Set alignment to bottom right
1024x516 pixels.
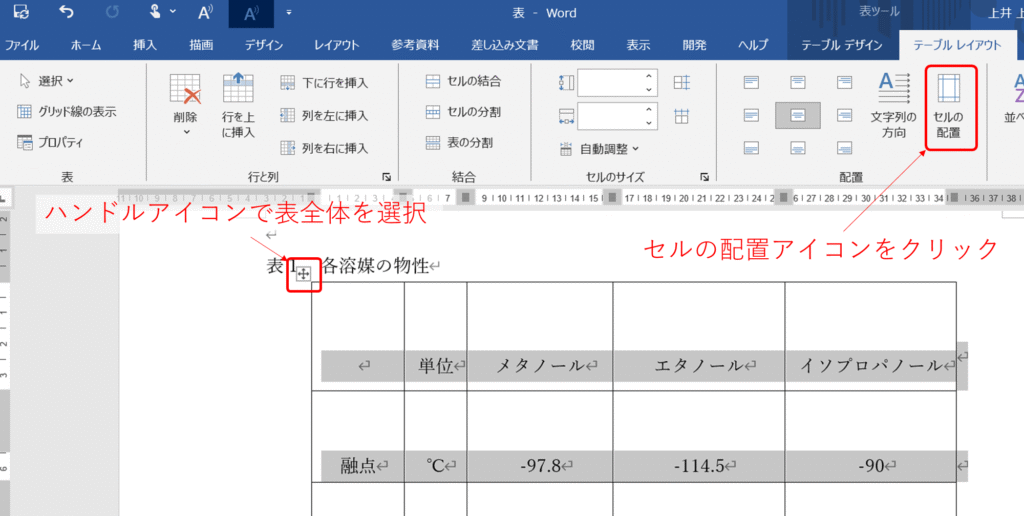844,148
